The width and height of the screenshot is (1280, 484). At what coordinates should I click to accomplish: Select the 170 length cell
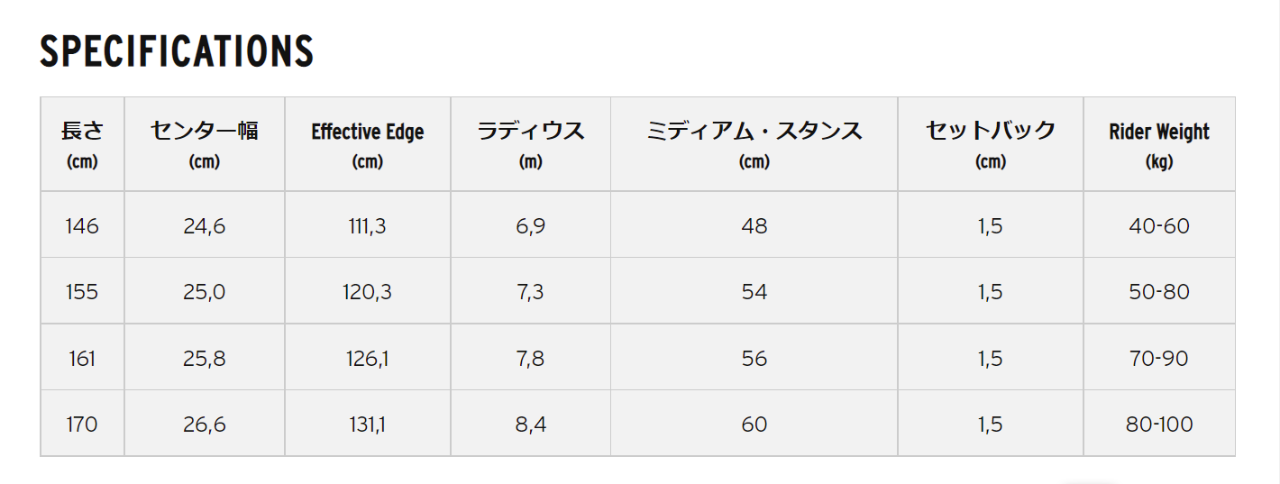click(x=82, y=424)
